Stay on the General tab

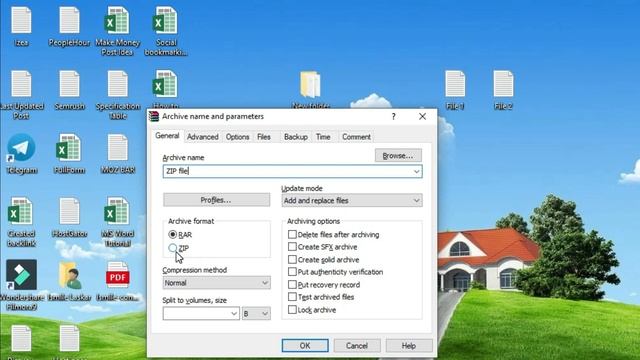pos(167,136)
